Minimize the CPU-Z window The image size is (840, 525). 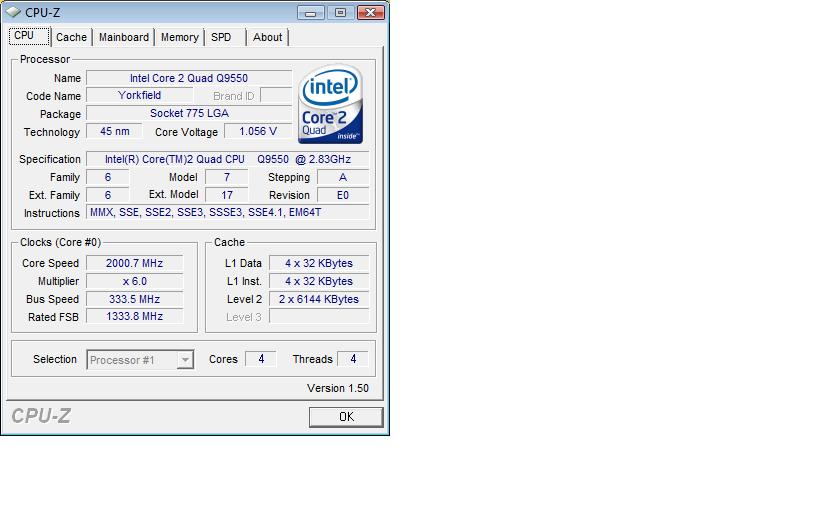(312, 13)
